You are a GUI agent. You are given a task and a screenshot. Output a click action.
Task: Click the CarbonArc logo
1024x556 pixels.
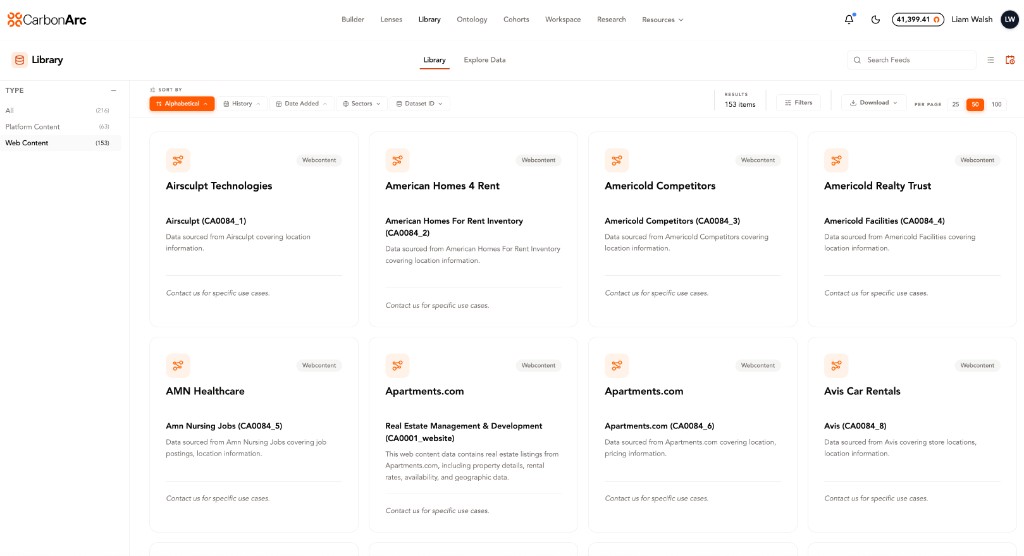46,20
